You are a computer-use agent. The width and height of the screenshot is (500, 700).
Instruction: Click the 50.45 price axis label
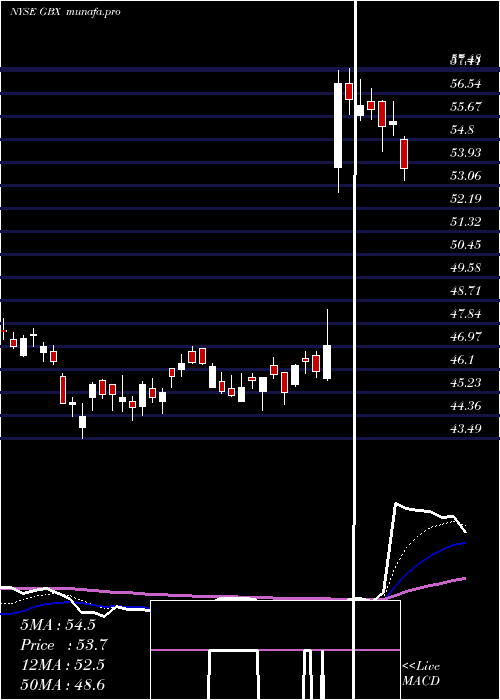(466, 245)
